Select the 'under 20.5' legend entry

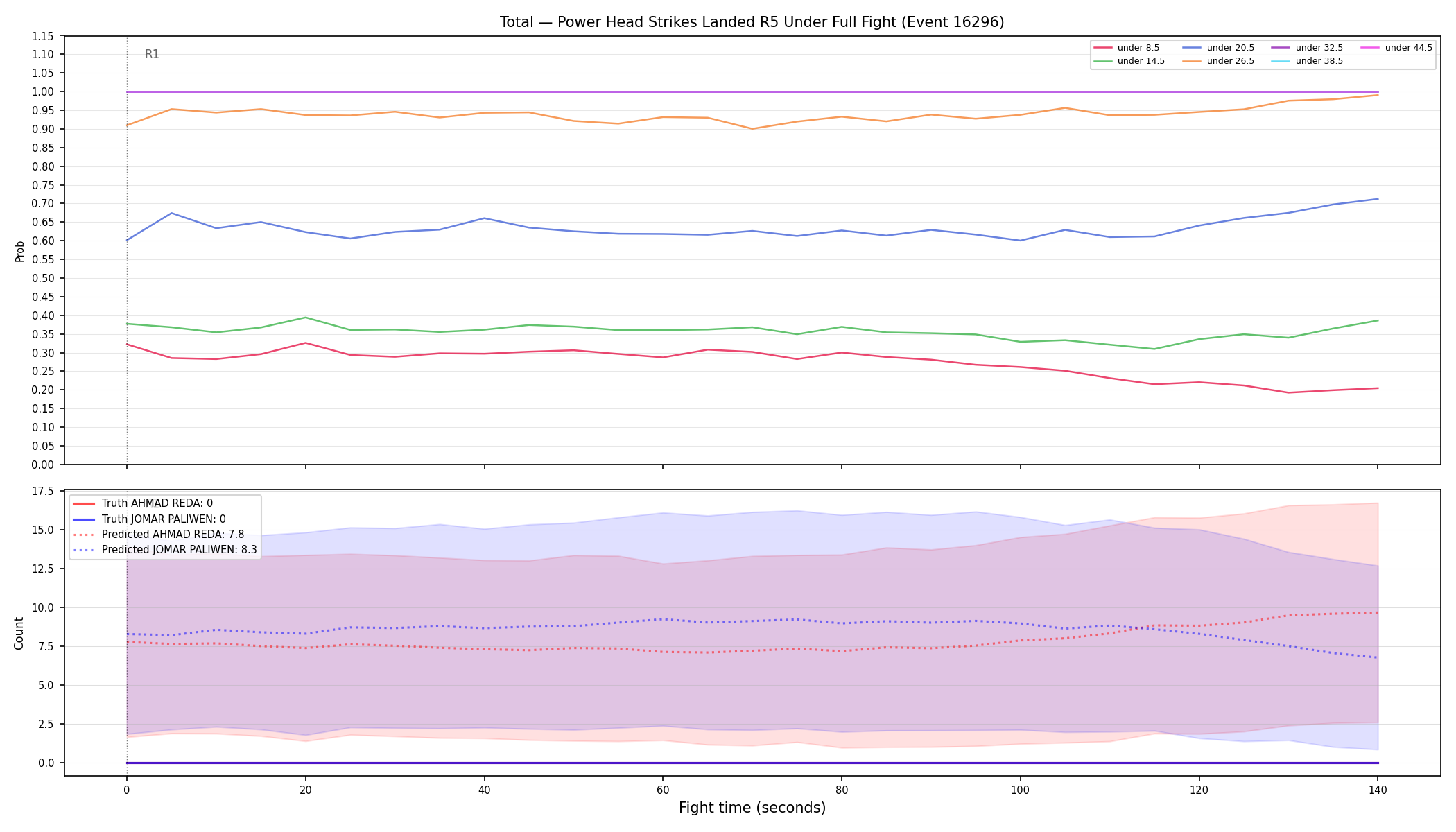pos(1218,48)
